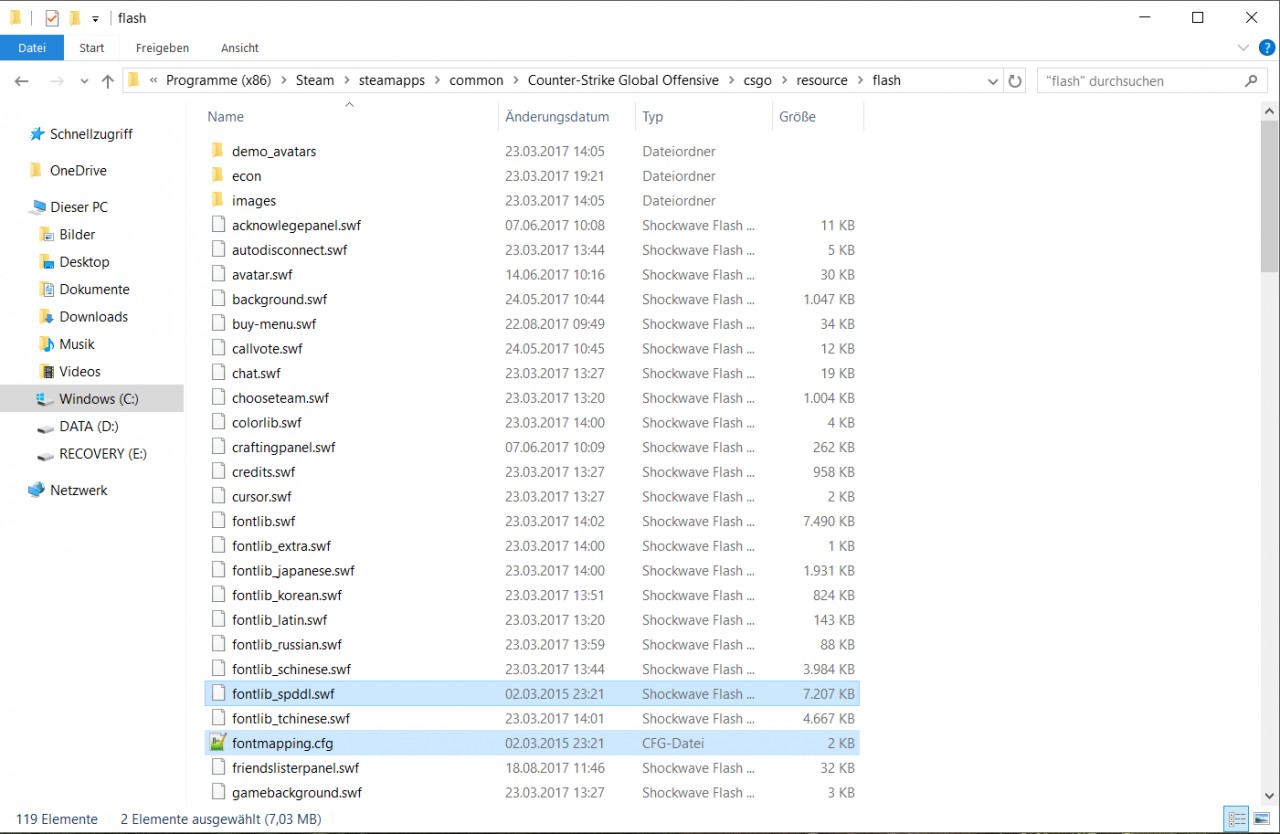1280x834 pixels.
Task: Click steamapps in the address breadcrumb
Action: (392, 80)
